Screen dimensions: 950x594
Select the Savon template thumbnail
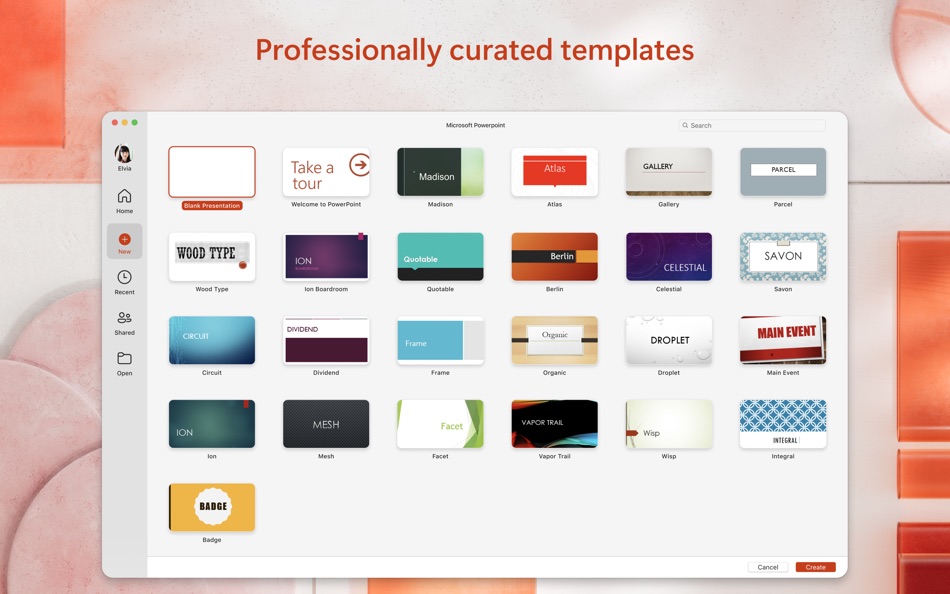783,256
